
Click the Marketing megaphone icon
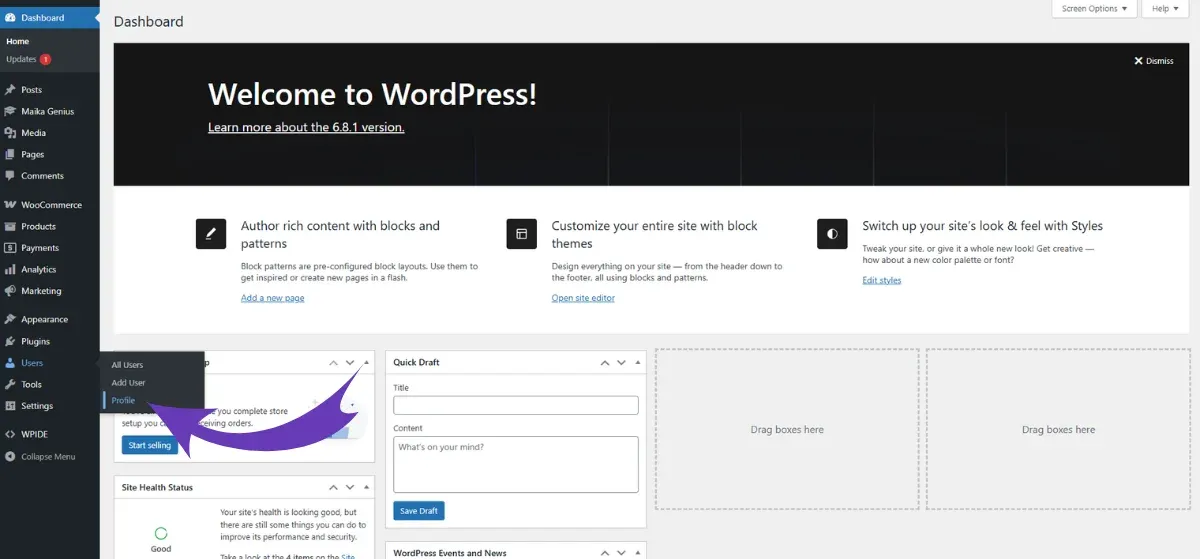click(10, 291)
